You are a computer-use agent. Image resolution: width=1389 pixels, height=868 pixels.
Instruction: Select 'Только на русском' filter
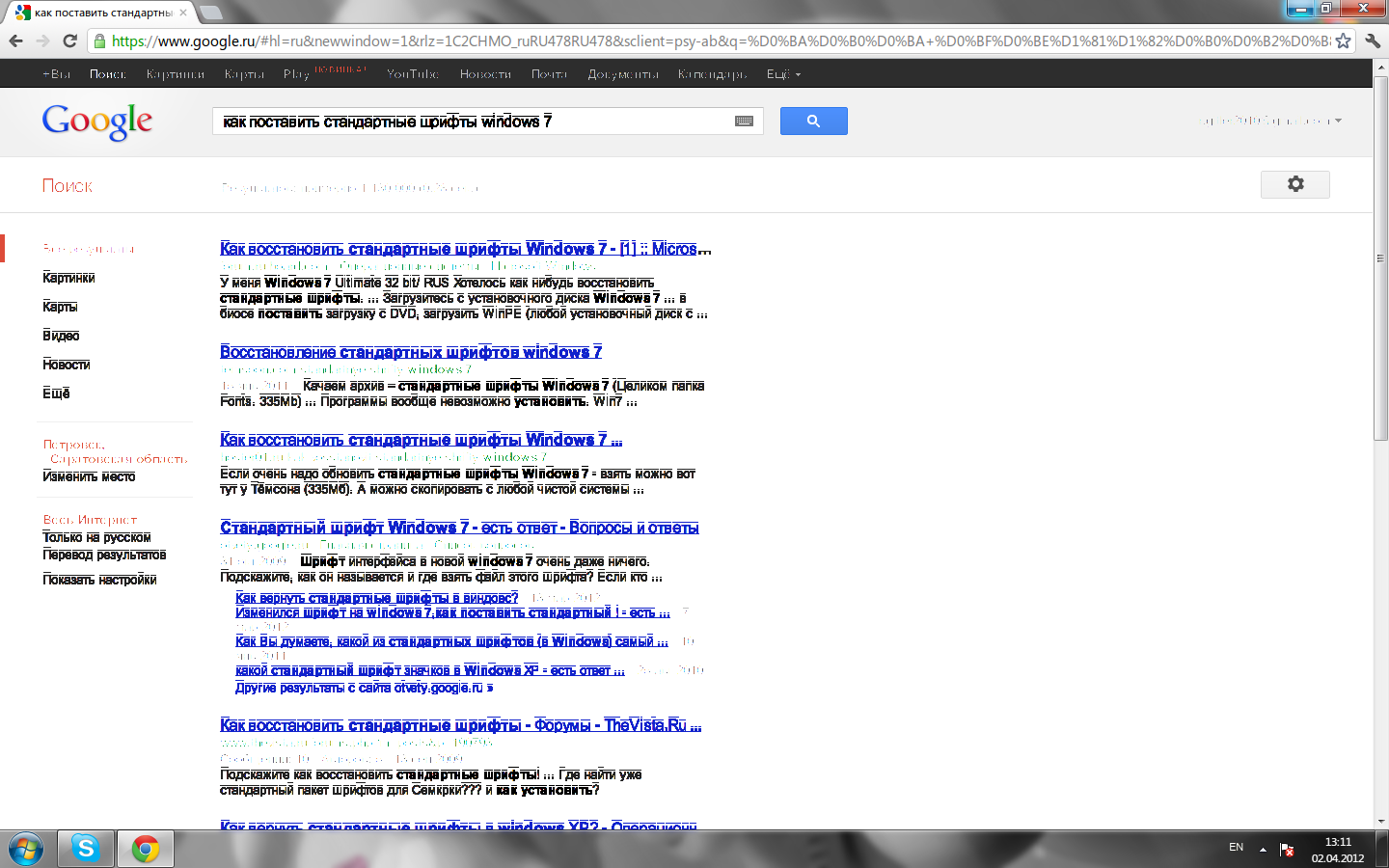[x=96, y=537]
